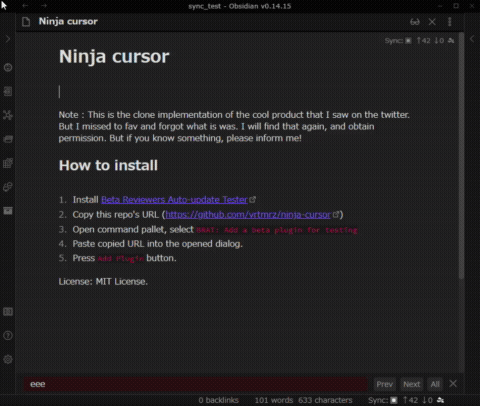Click the Add Plugin code text

[121, 259]
